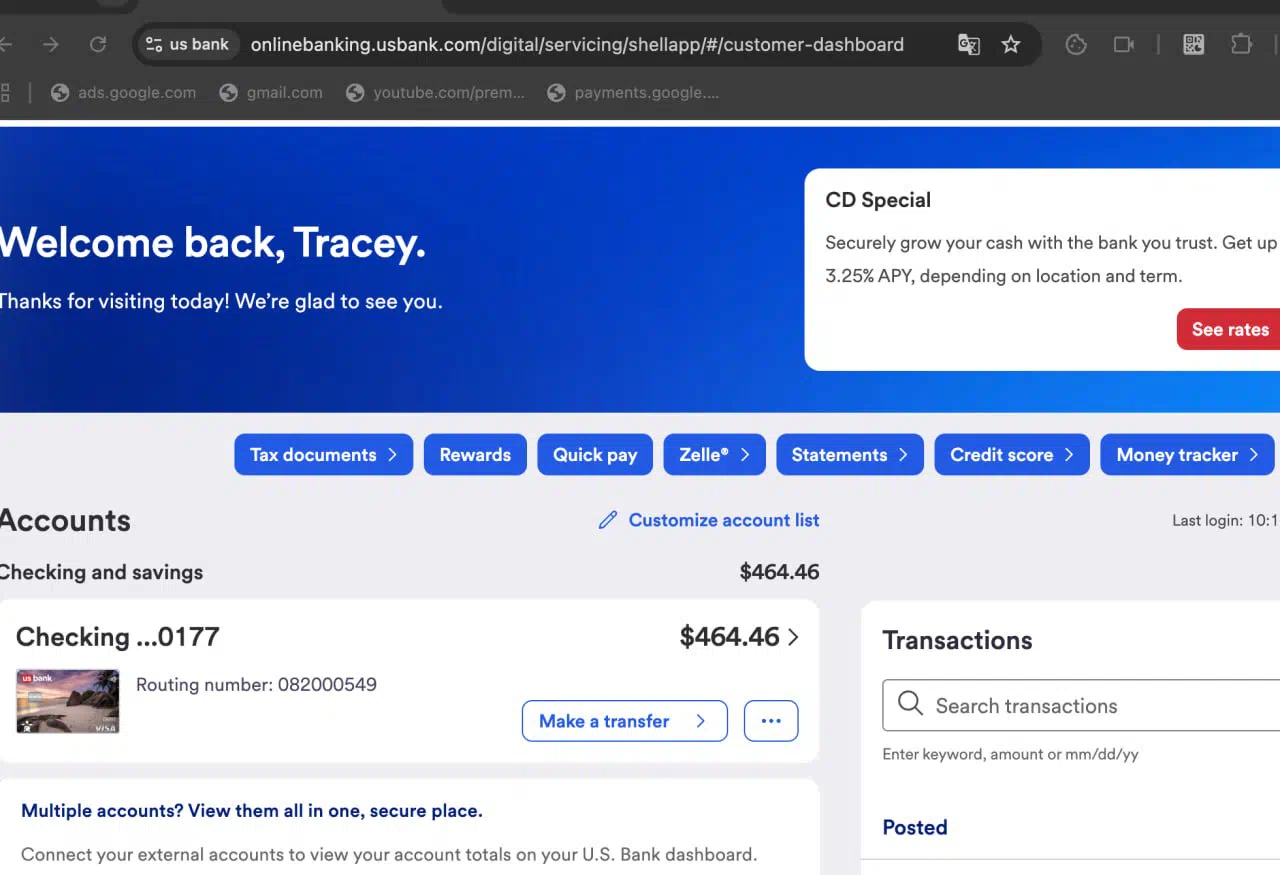The image size is (1280, 875).
Task: Click the Routing number: 082000549 text
Action: point(256,685)
